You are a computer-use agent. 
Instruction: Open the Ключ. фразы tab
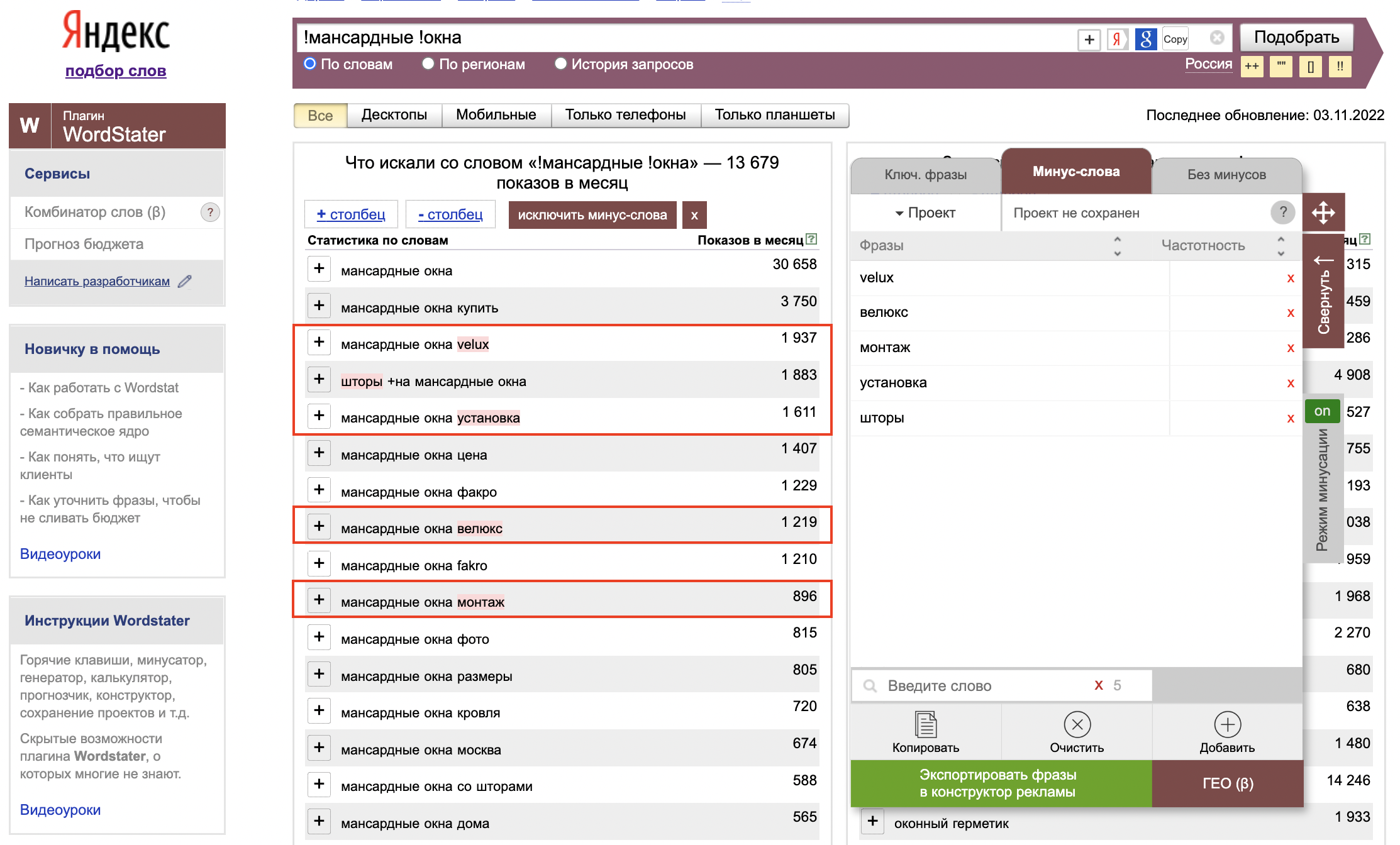[926, 175]
